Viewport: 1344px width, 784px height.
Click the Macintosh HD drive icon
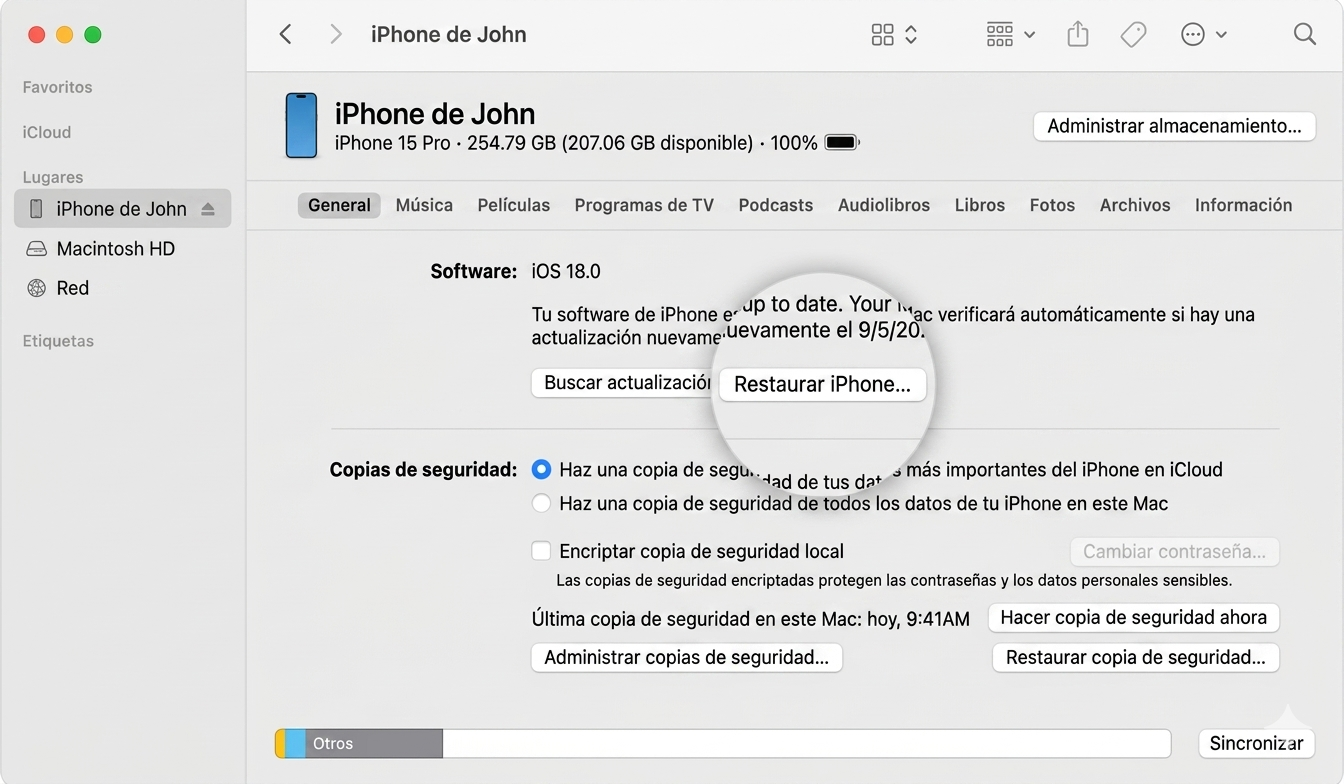pyautogui.click(x=36, y=248)
